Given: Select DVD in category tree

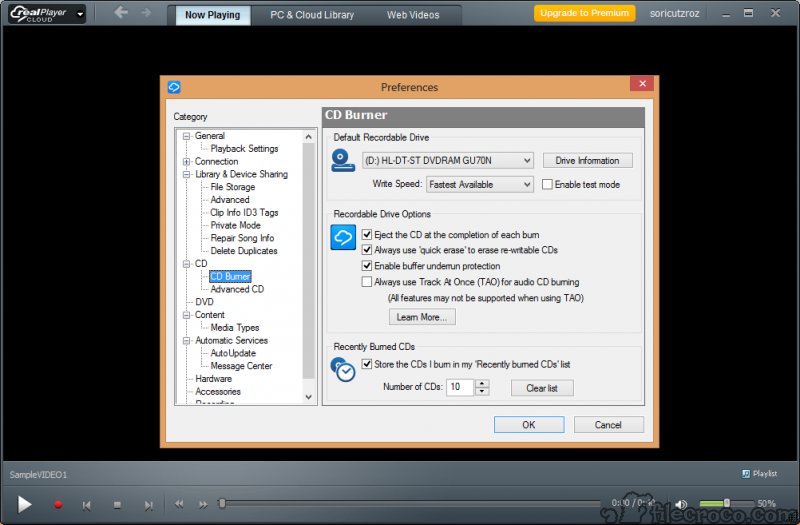Looking at the screenshot, I should point(204,302).
